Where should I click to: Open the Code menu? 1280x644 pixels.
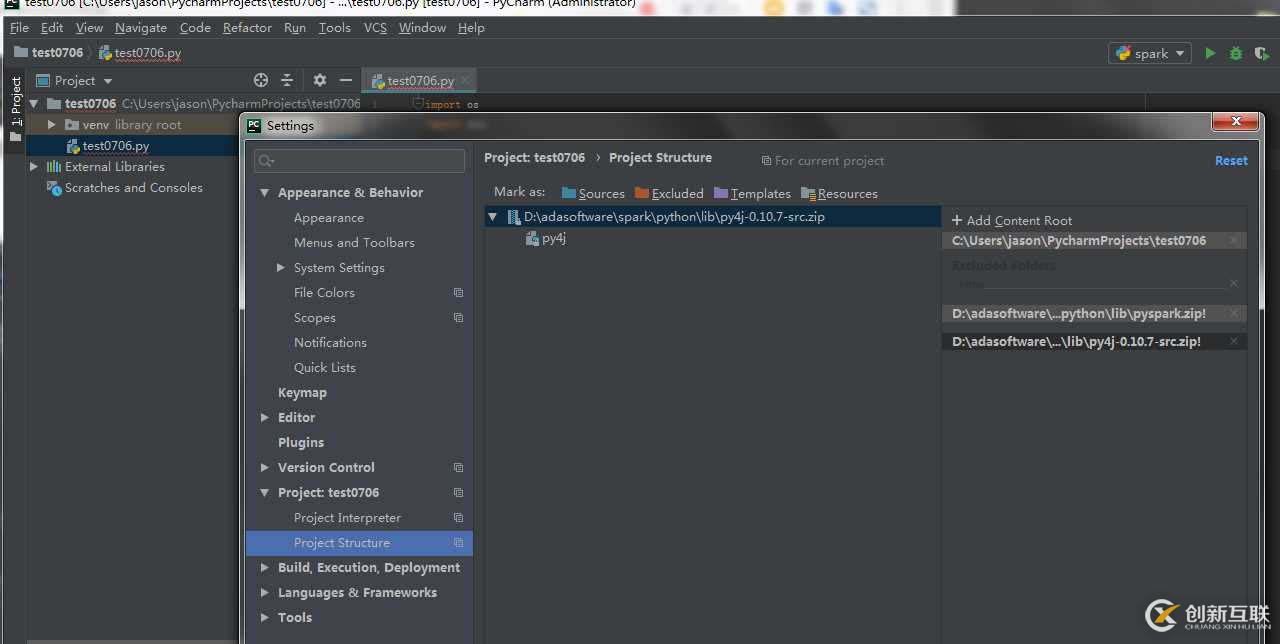point(195,28)
